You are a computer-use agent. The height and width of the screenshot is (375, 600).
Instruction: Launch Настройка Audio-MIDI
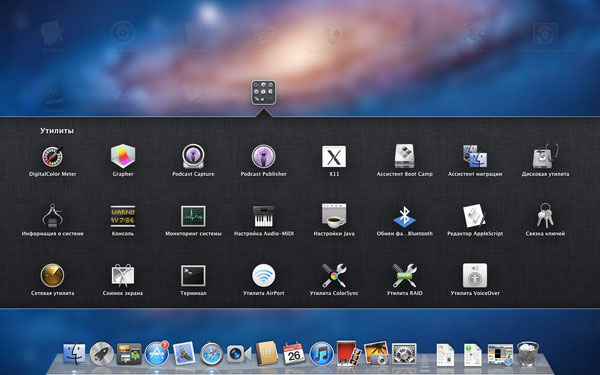[x=264, y=216]
